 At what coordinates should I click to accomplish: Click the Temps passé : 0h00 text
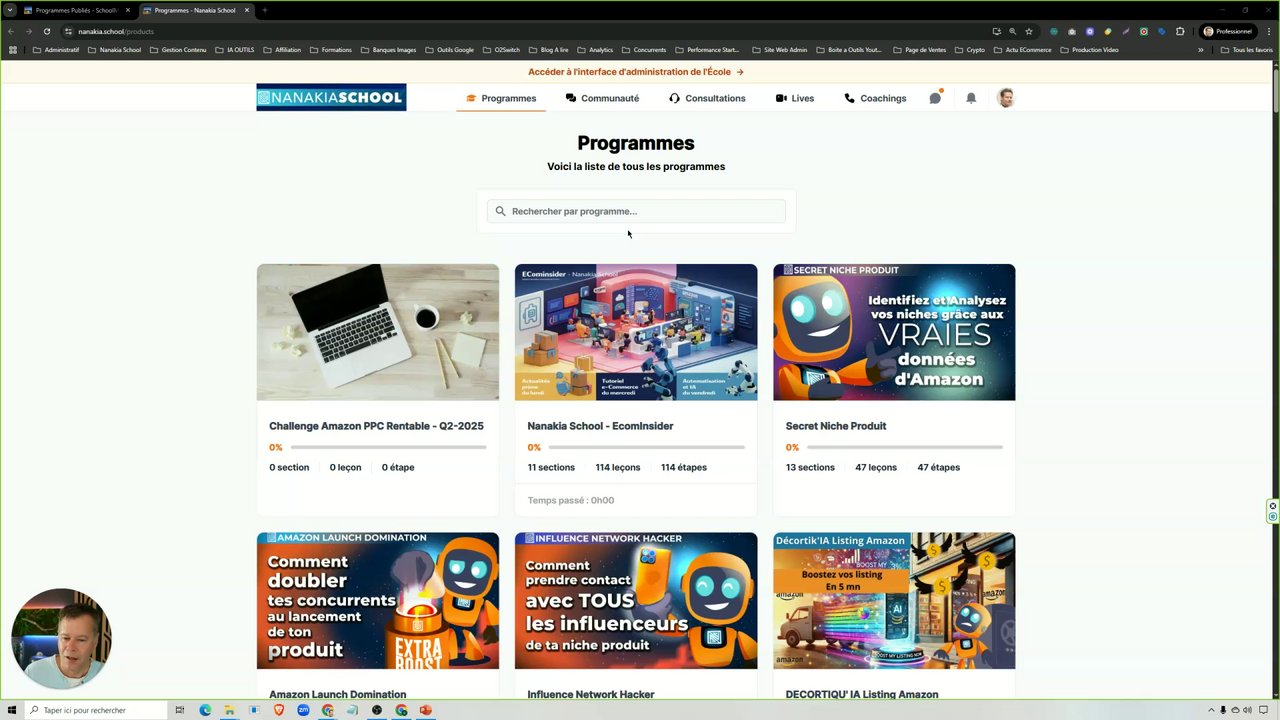pyautogui.click(x=571, y=500)
